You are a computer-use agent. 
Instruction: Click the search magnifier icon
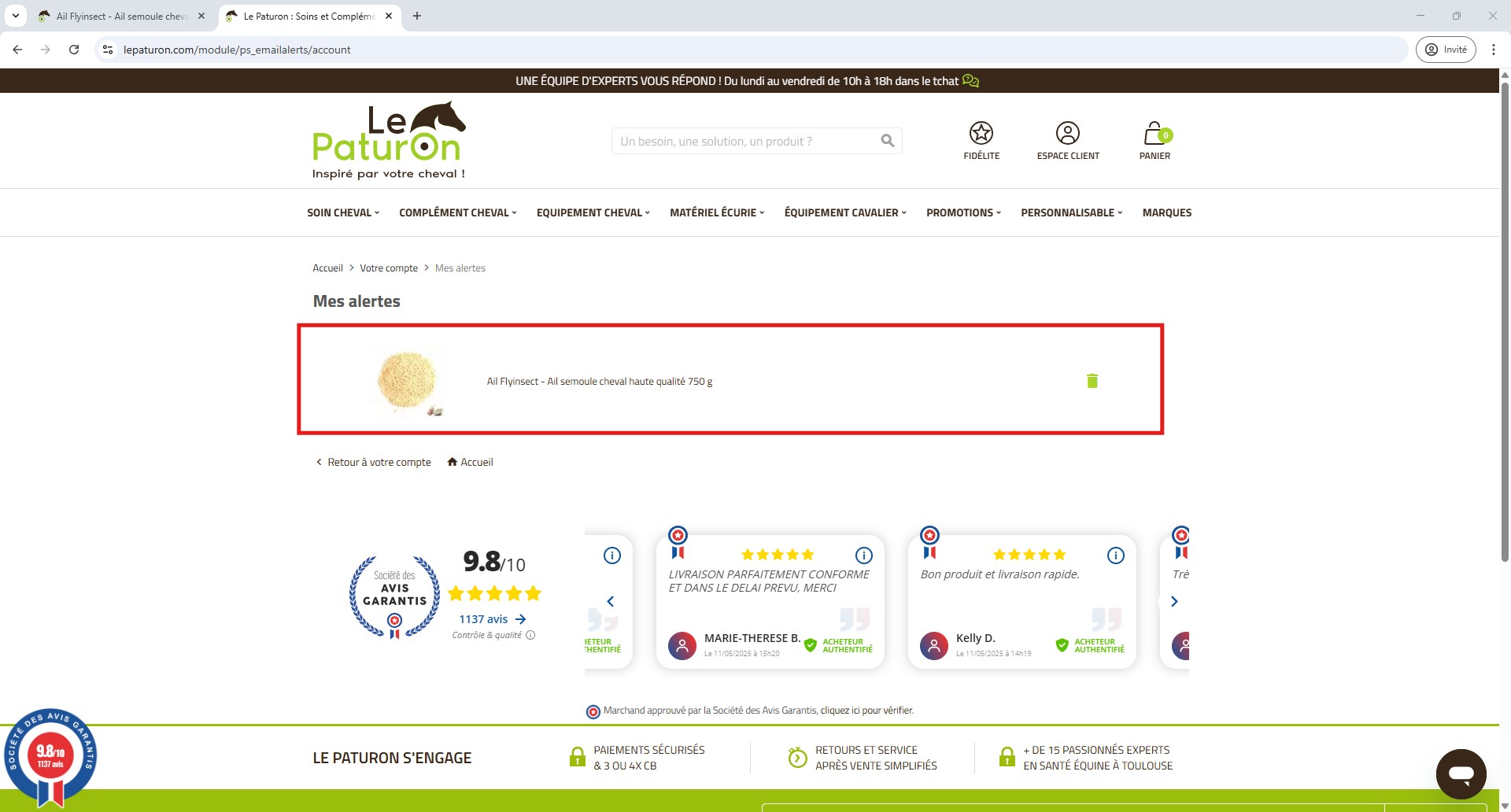tap(887, 141)
